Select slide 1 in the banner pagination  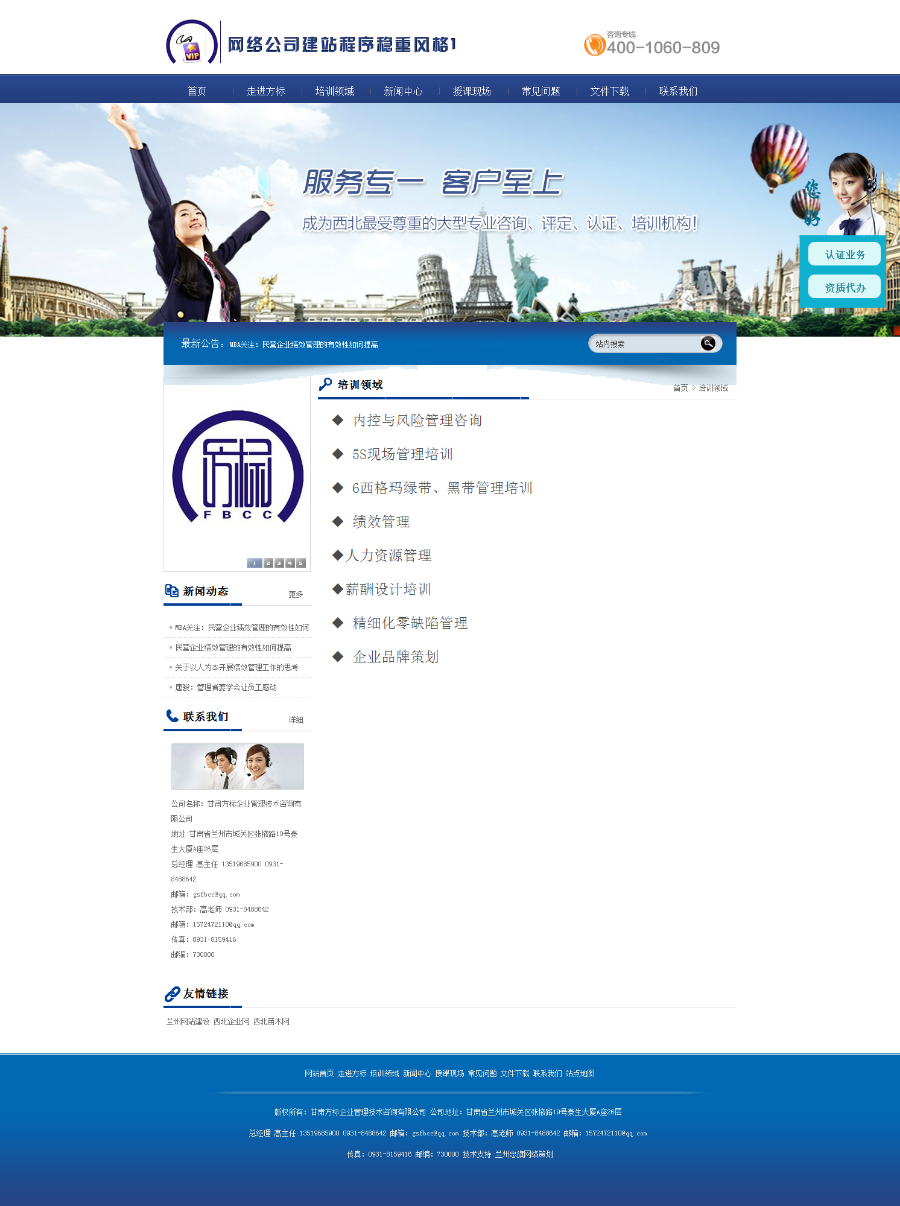pyautogui.click(x=255, y=563)
